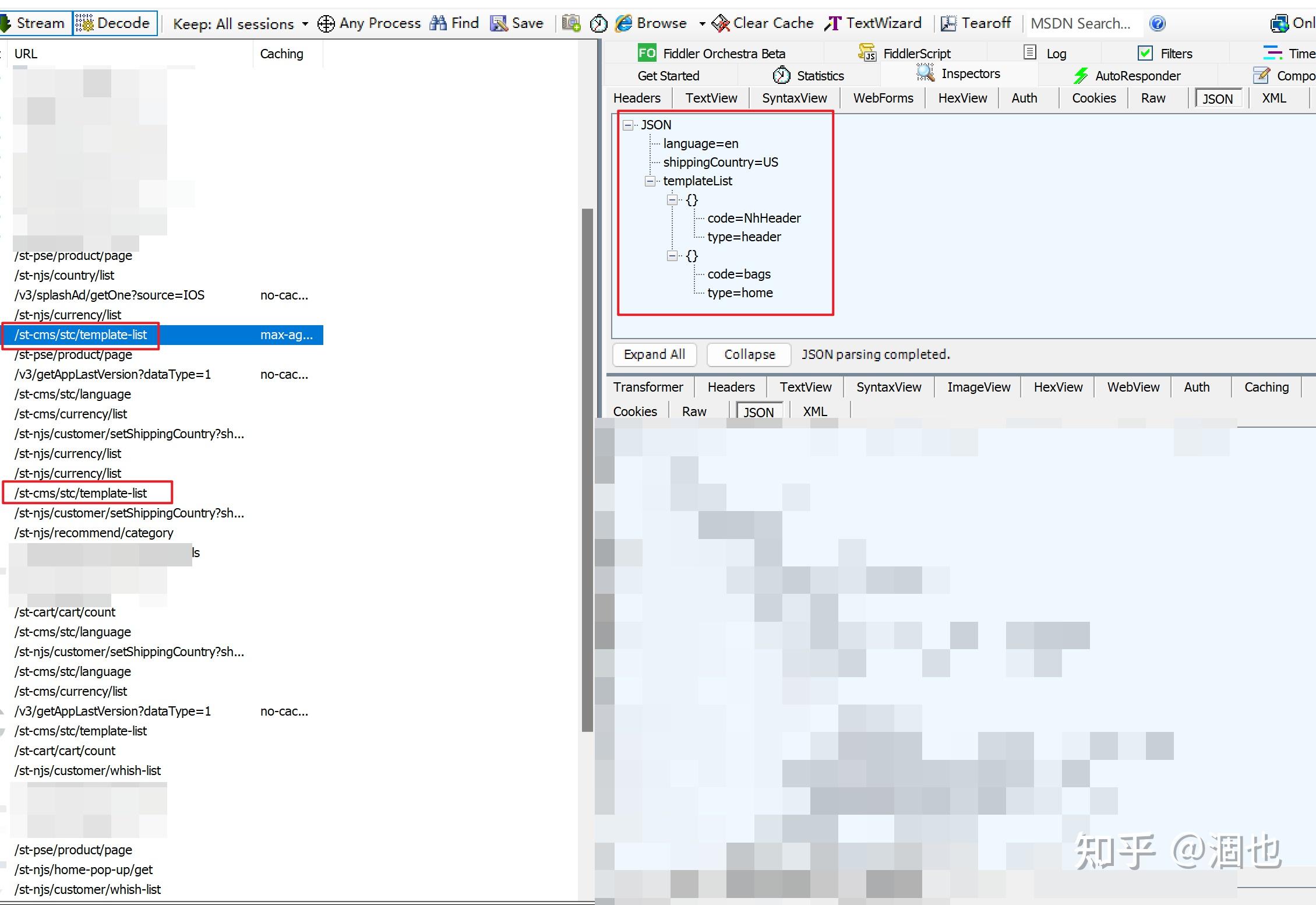Click the Find binoculars icon
The width and height of the screenshot is (1316, 905).
coord(438,23)
